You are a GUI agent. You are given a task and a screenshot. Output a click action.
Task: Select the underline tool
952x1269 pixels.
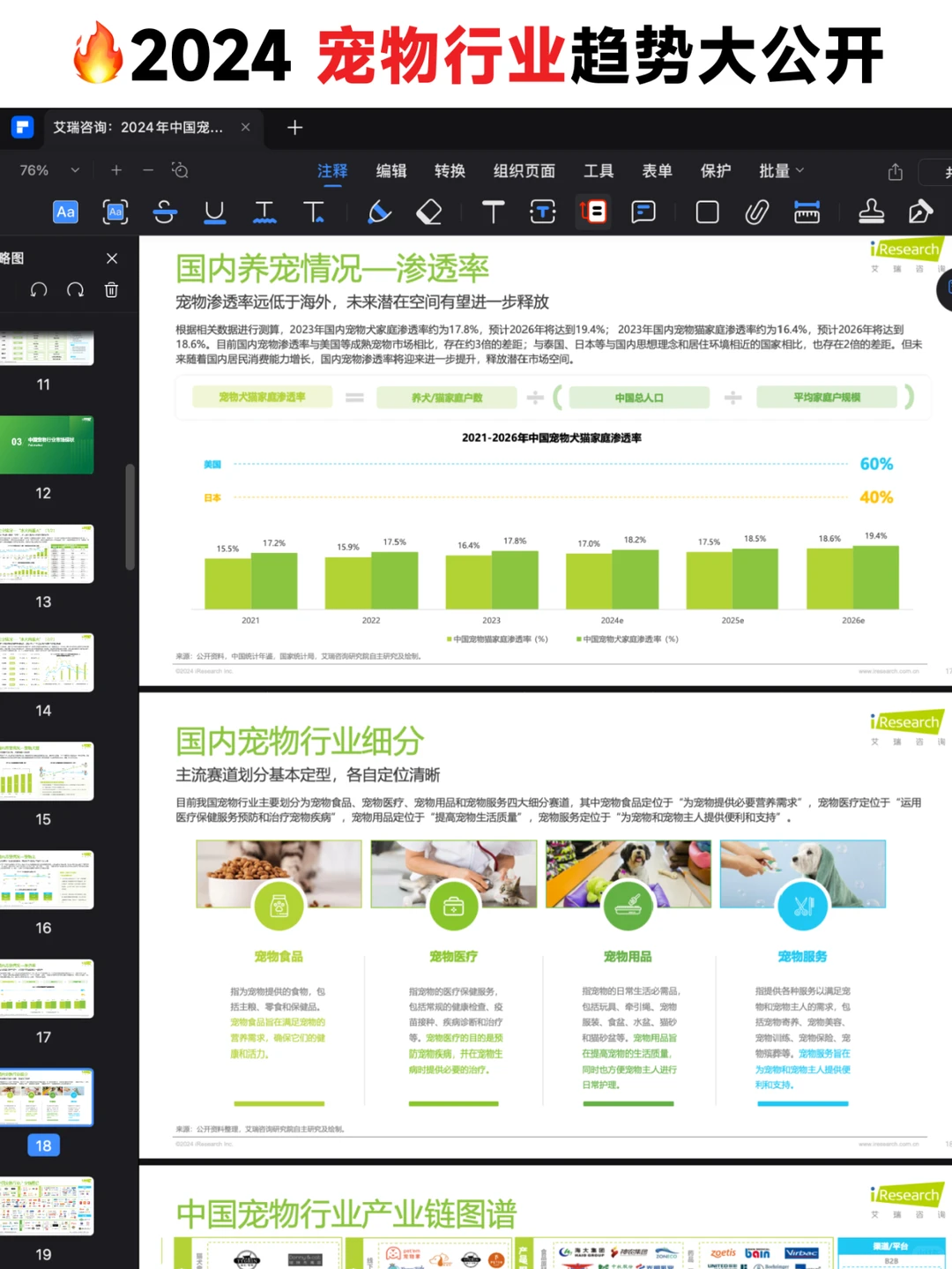pos(214,212)
